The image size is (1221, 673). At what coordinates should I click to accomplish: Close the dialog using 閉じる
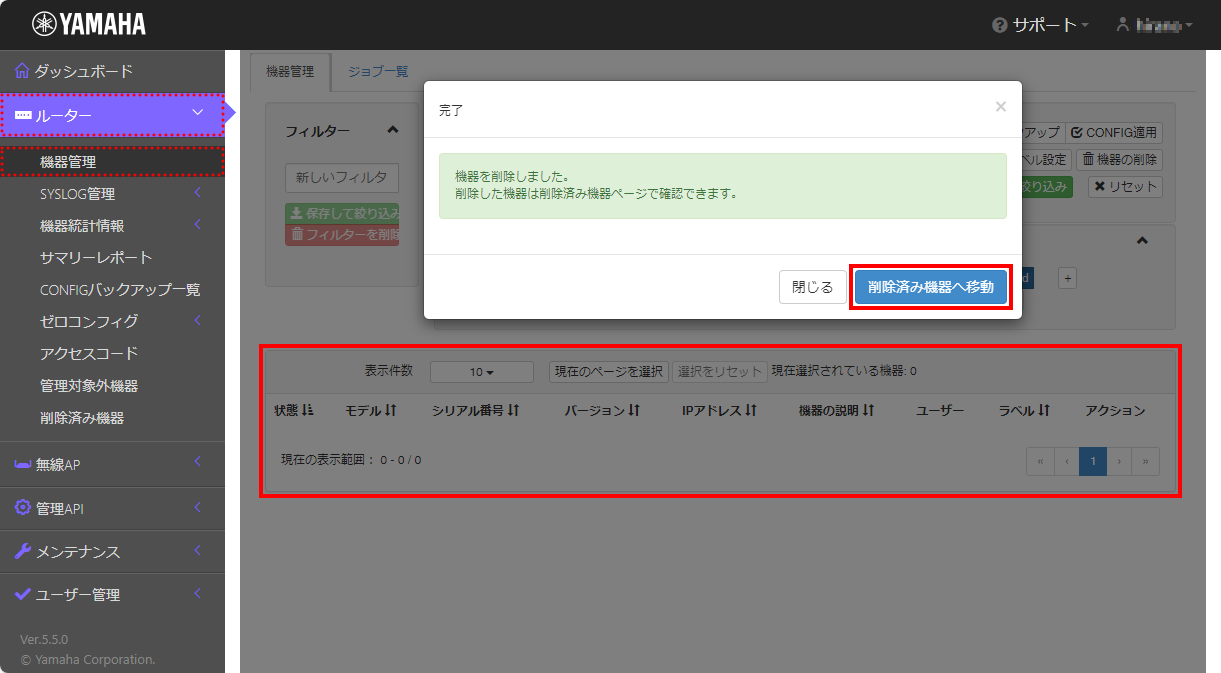812,286
